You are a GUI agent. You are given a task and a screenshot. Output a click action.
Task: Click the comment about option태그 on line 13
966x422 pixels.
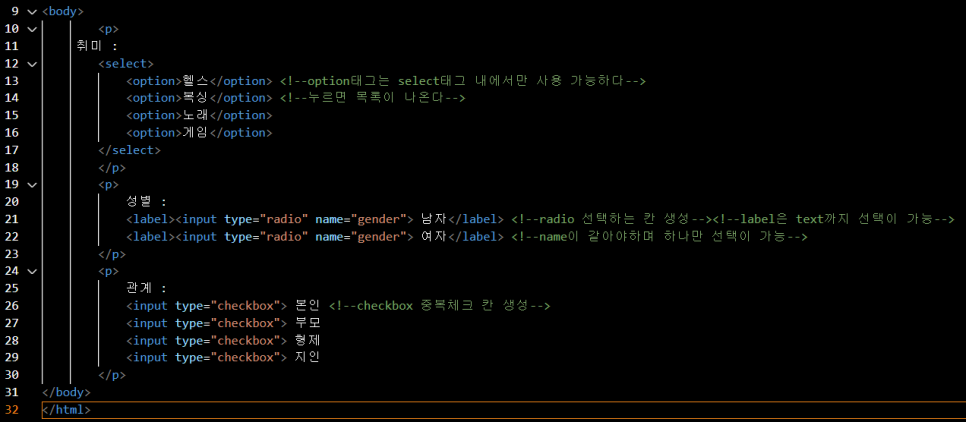coord(463,81)
